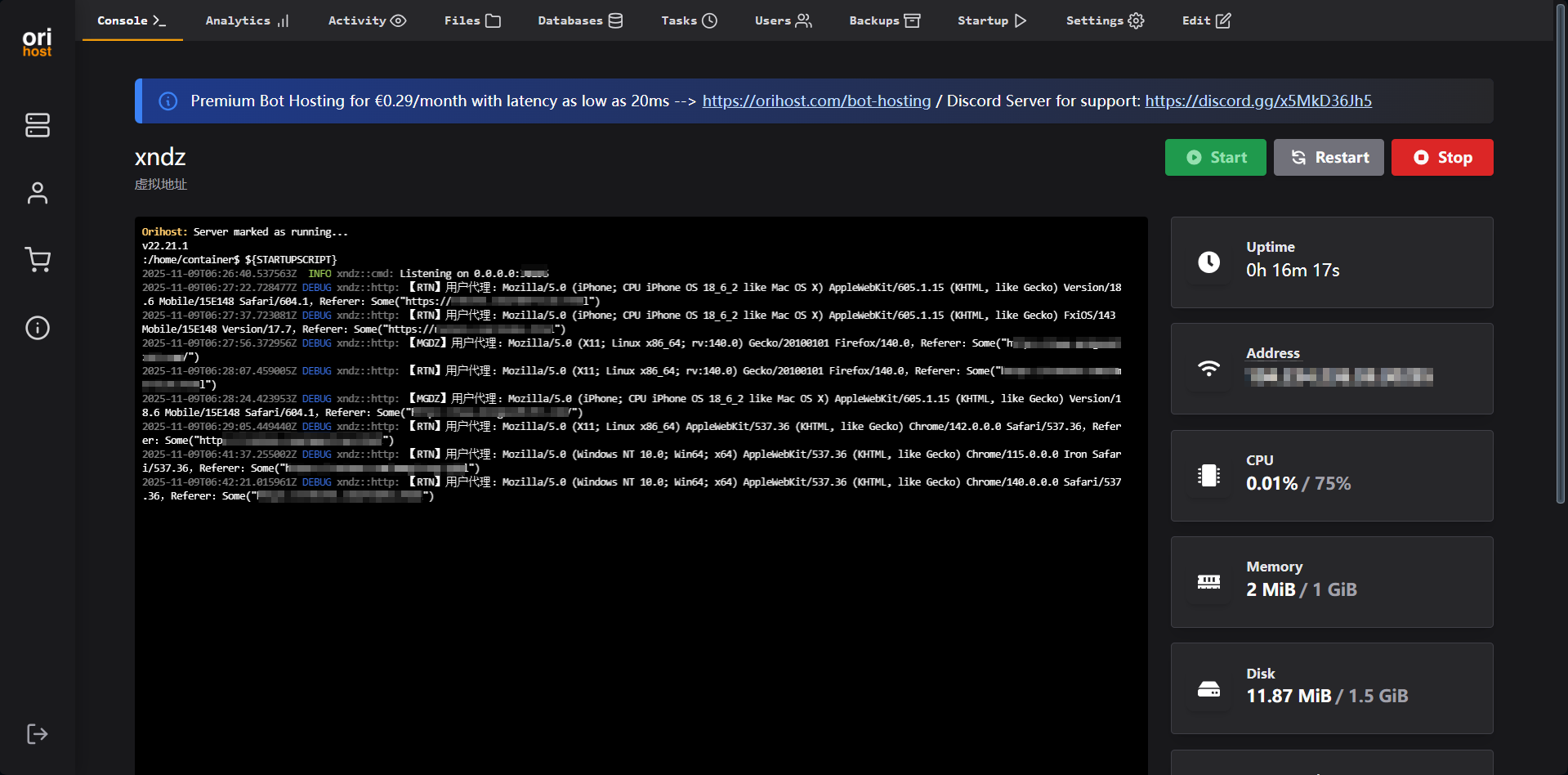Click the info circle sidebar icon
The width and height of the screenshot is (1568, 775).
38,328
